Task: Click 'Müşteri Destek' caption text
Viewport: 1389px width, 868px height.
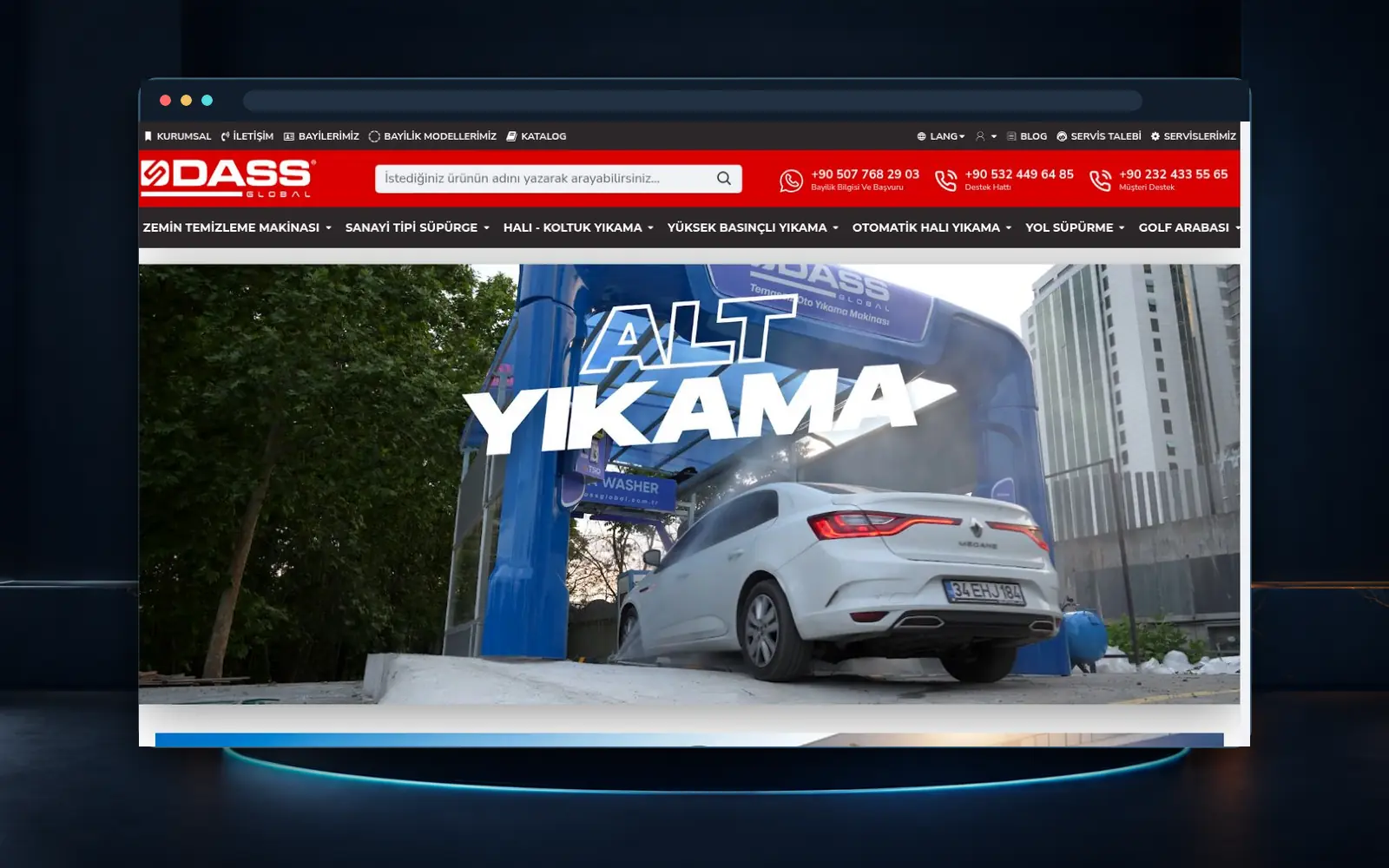Action: click(1147, 187)
